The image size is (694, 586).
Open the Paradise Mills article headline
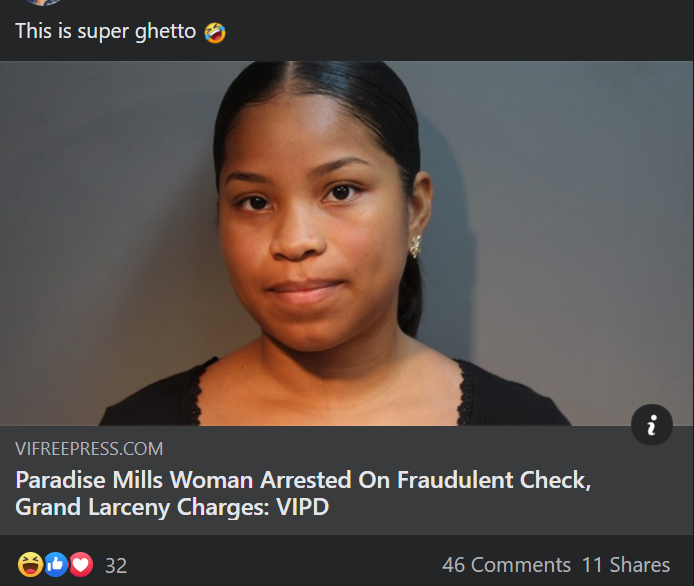pyautogui.click(x=303, y=493)
